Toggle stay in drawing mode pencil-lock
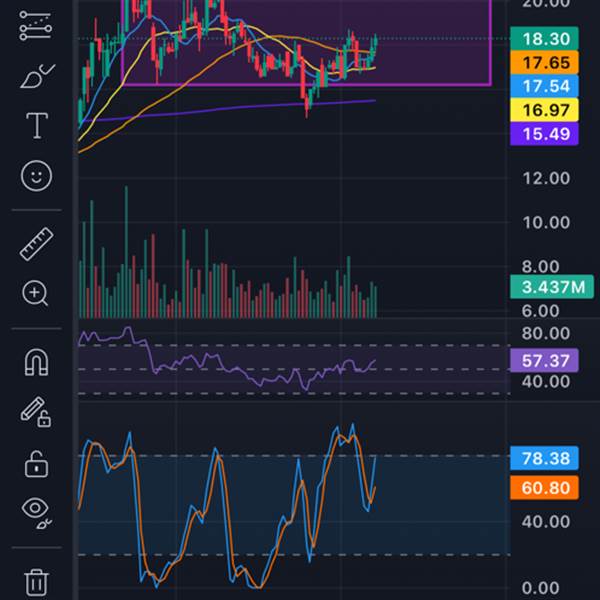600x600 pixels. (36, 412)
